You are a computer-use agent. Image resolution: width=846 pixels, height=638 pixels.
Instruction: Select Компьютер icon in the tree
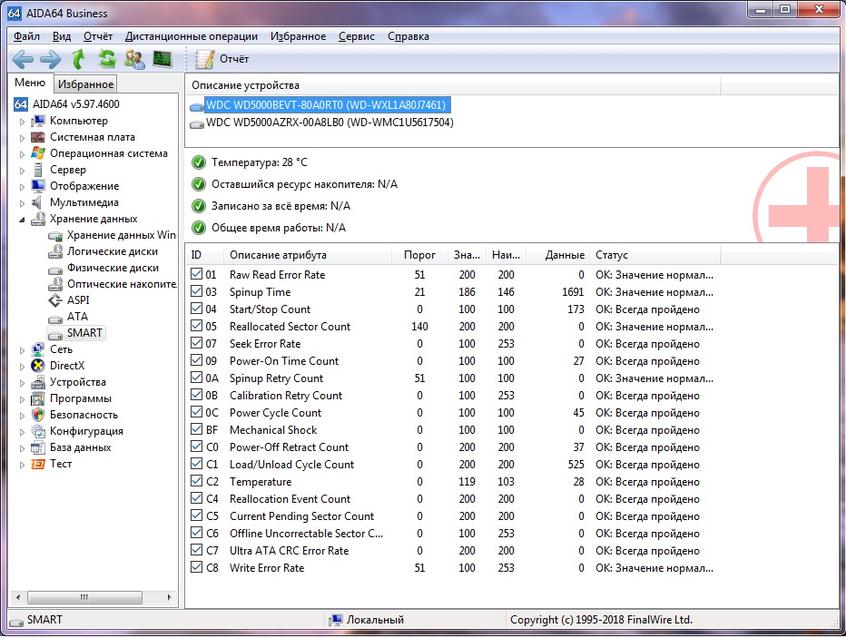pyautogui.click(x=38, y=121)
